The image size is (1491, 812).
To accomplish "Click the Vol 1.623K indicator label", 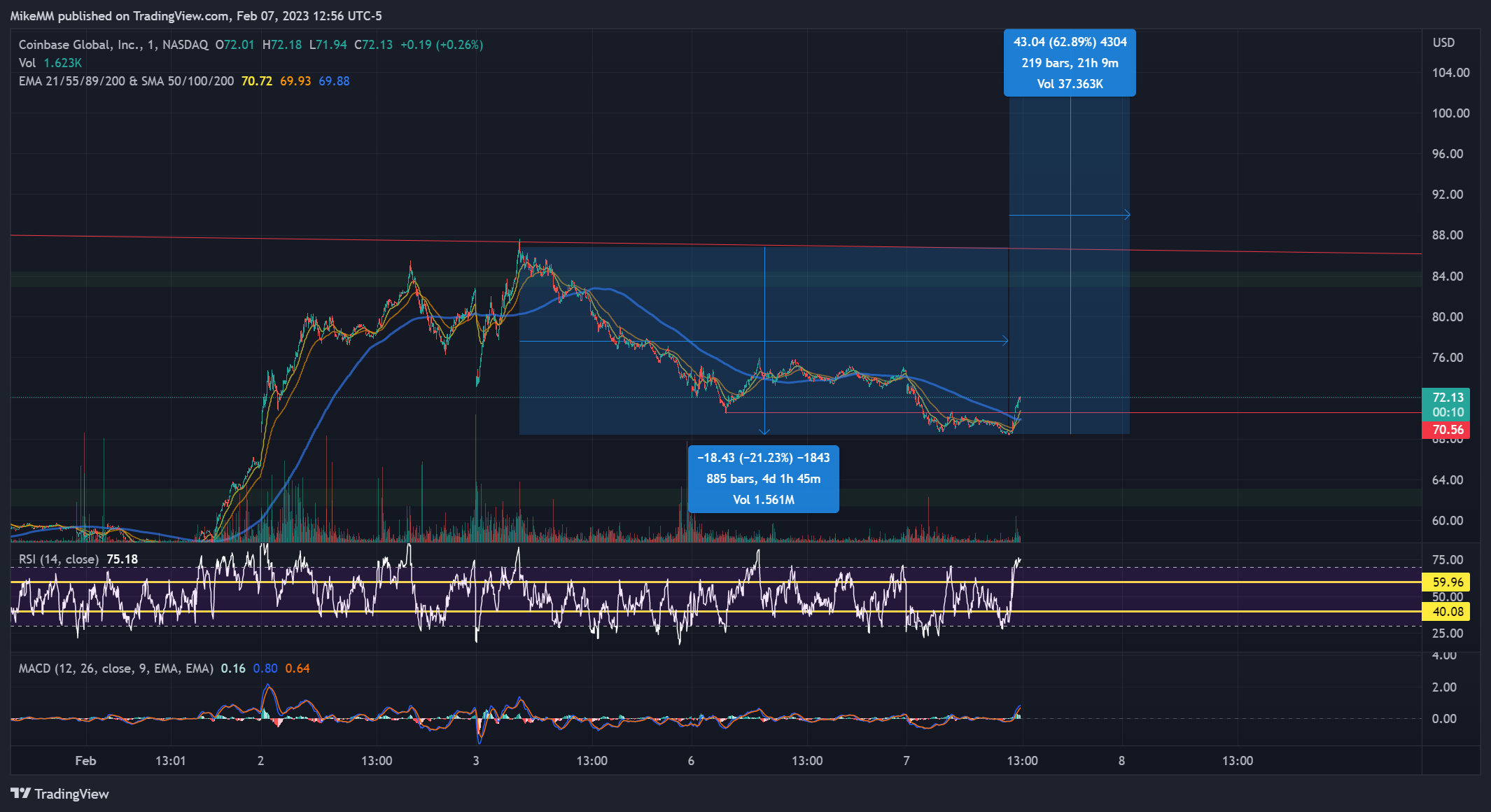I will [50, 62].
